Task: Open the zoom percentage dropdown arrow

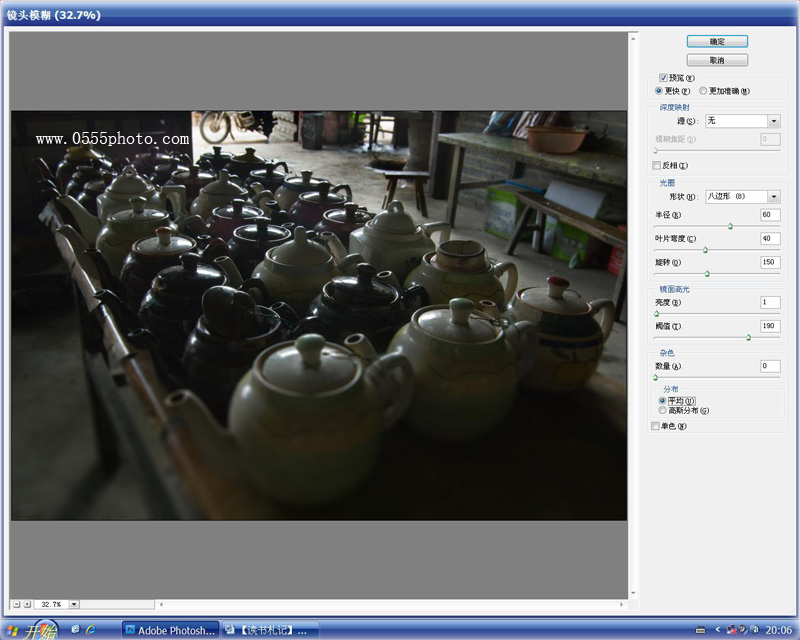Action: [x=74, y=604]
